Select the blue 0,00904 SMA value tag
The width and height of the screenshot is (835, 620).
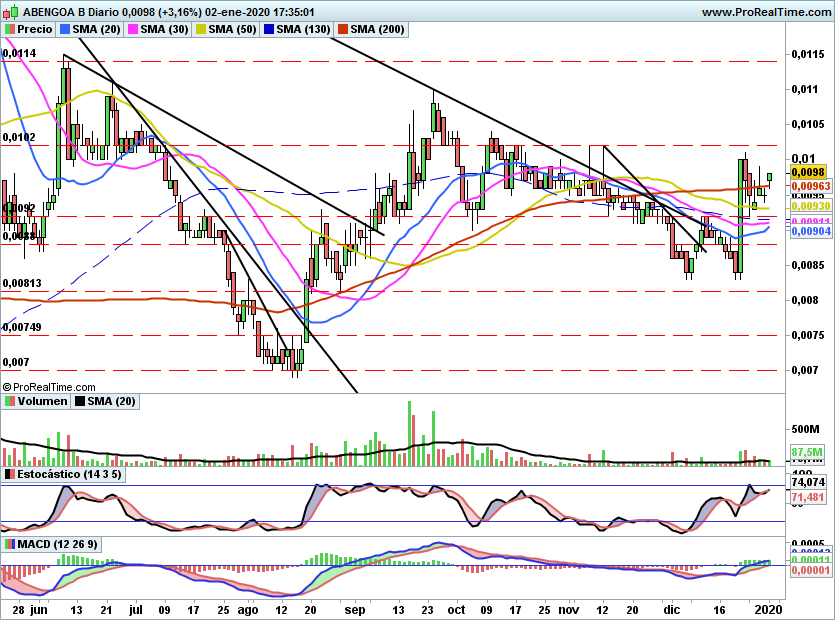(x=811, y=231)
